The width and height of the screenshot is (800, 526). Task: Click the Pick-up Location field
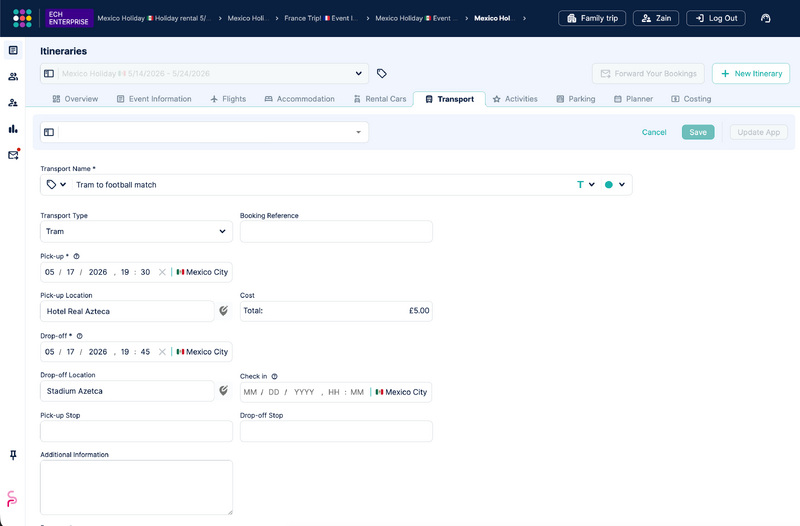[x=127, y=311]
